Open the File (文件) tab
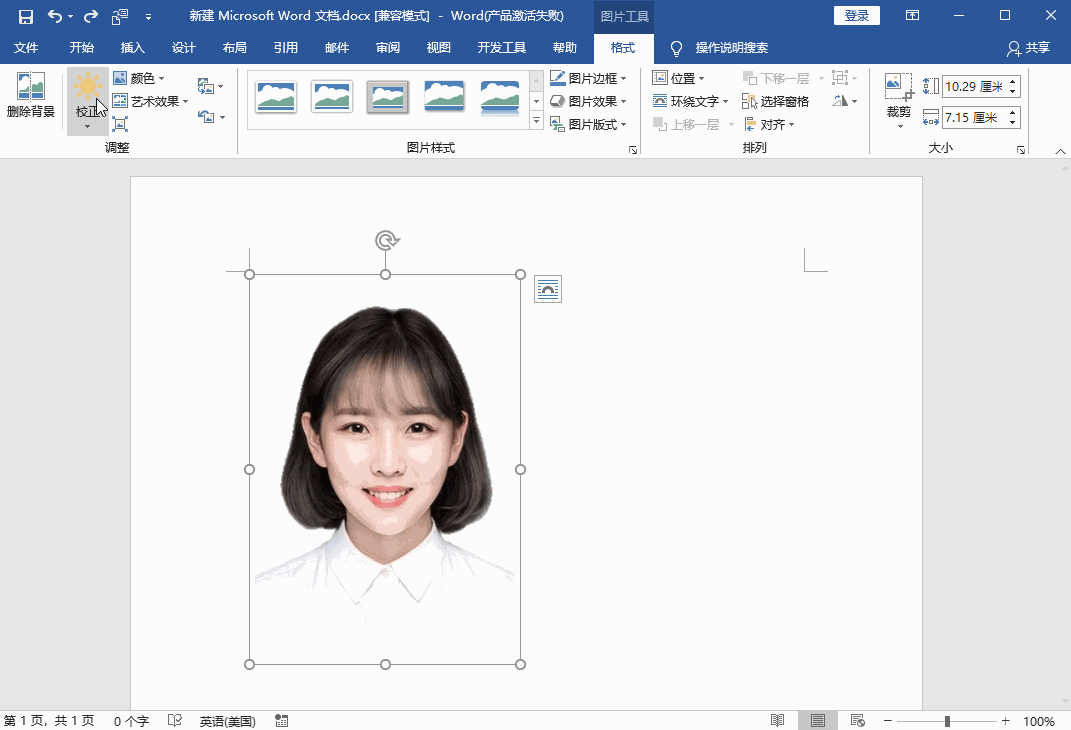 coord(26,48)
